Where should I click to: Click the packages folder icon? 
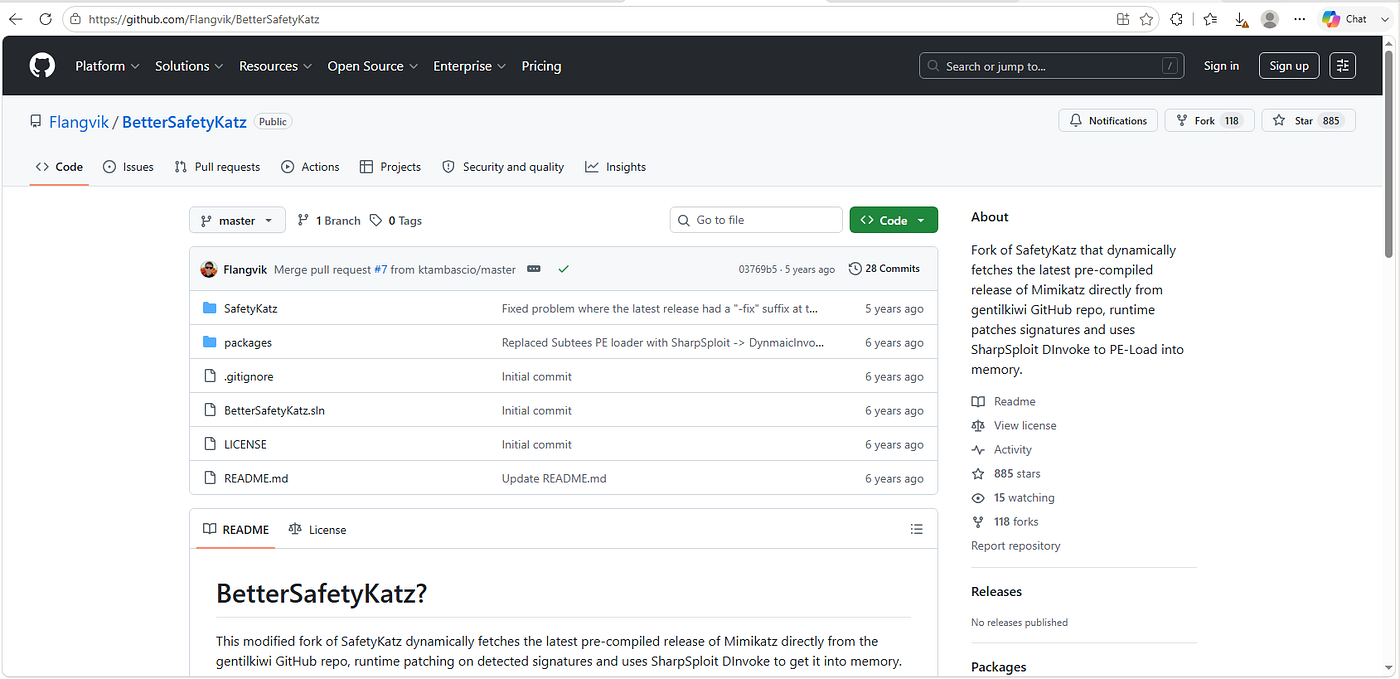210,342
